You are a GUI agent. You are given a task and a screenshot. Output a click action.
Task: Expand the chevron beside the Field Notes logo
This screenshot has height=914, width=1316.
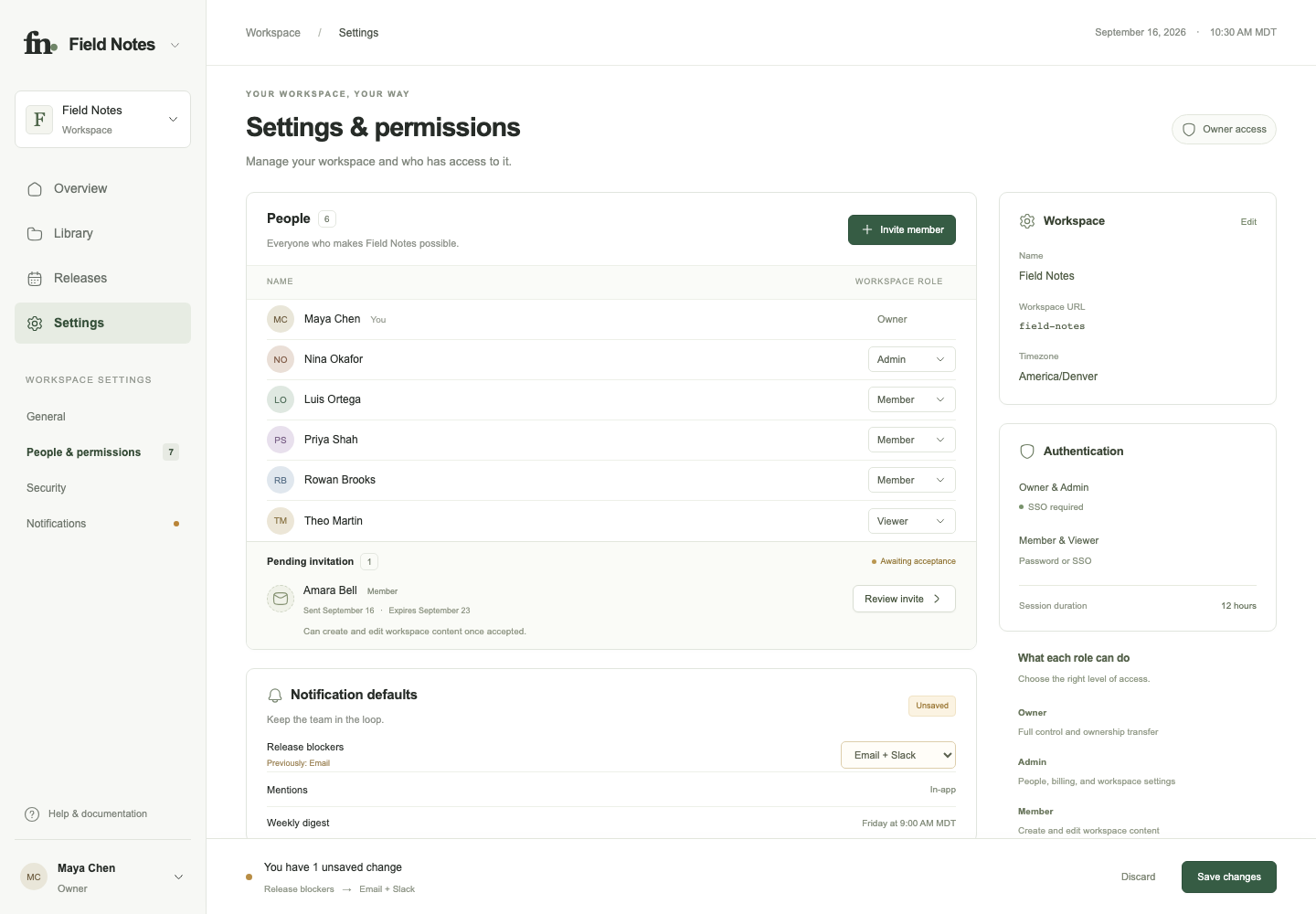pyautogui.click(x=175, y=45)
